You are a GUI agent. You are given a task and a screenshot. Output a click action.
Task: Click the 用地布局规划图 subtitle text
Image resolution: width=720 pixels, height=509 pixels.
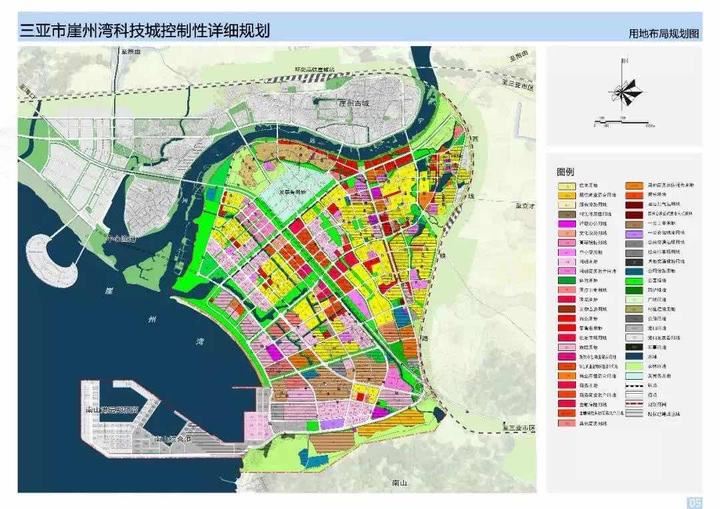pos(664,33)
